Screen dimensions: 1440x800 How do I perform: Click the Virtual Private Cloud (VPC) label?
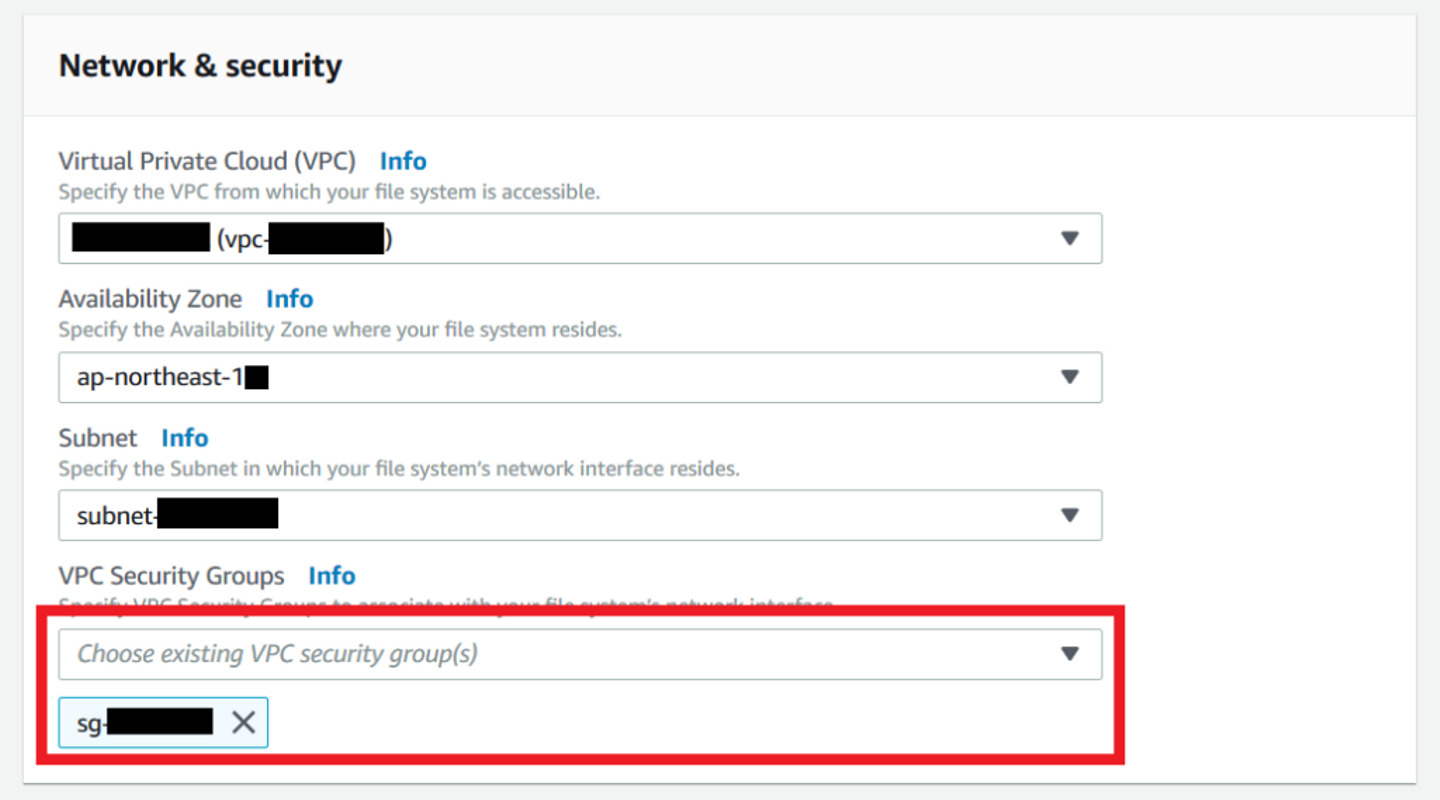point(207,161)
